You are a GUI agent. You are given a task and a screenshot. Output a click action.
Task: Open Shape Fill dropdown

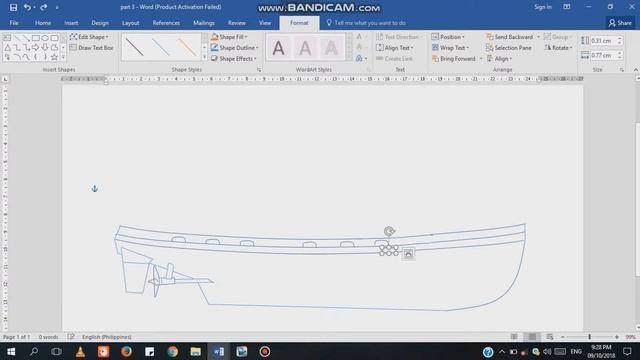click(229, 37)
